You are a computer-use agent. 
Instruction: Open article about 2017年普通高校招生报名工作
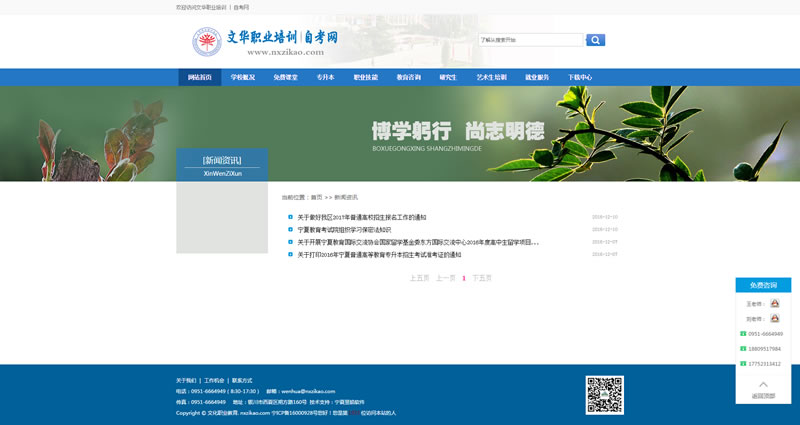click(361, 217)
